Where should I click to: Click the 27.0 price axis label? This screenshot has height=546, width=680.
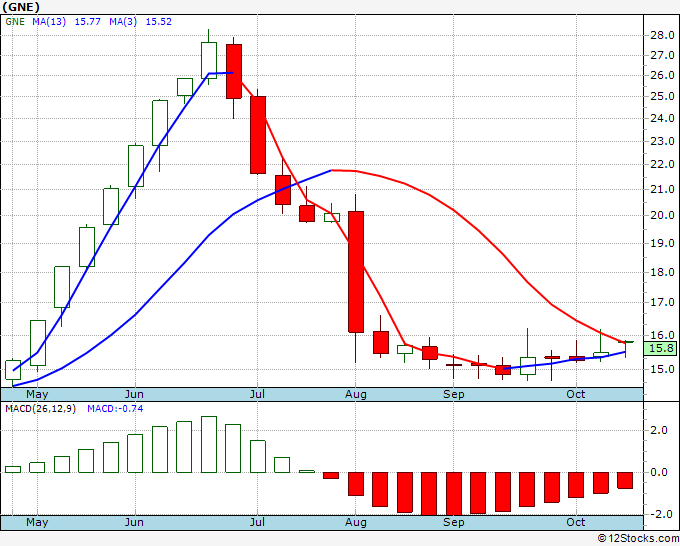click(x=662, y=56)
